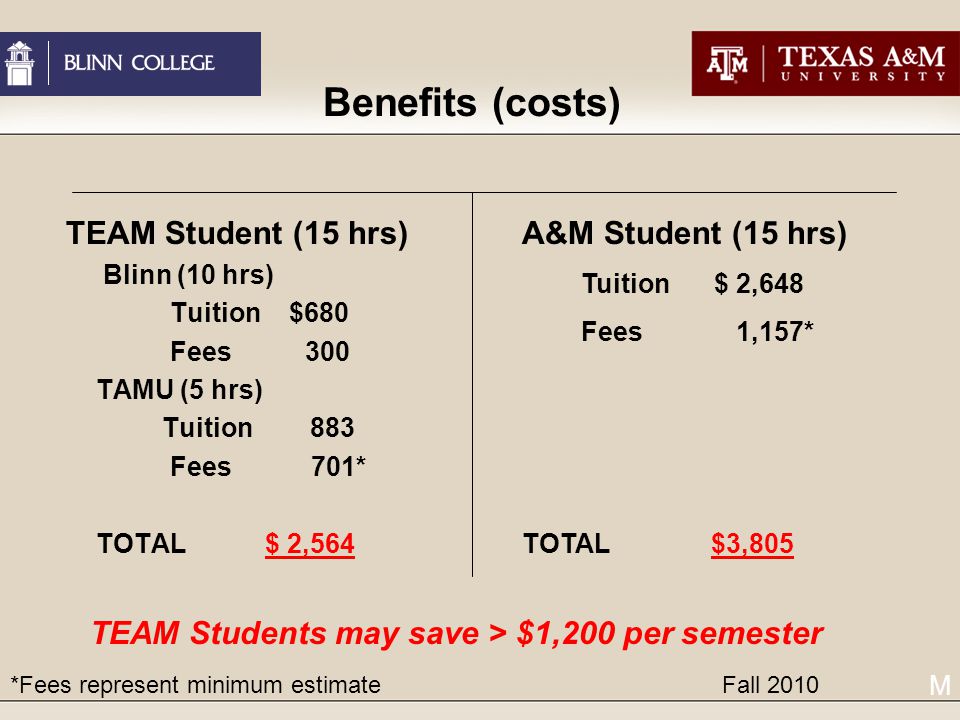This screenshot has width=960, height=720.
Task: Click the TAMU fees value 701*
Action: coord(339,467)
